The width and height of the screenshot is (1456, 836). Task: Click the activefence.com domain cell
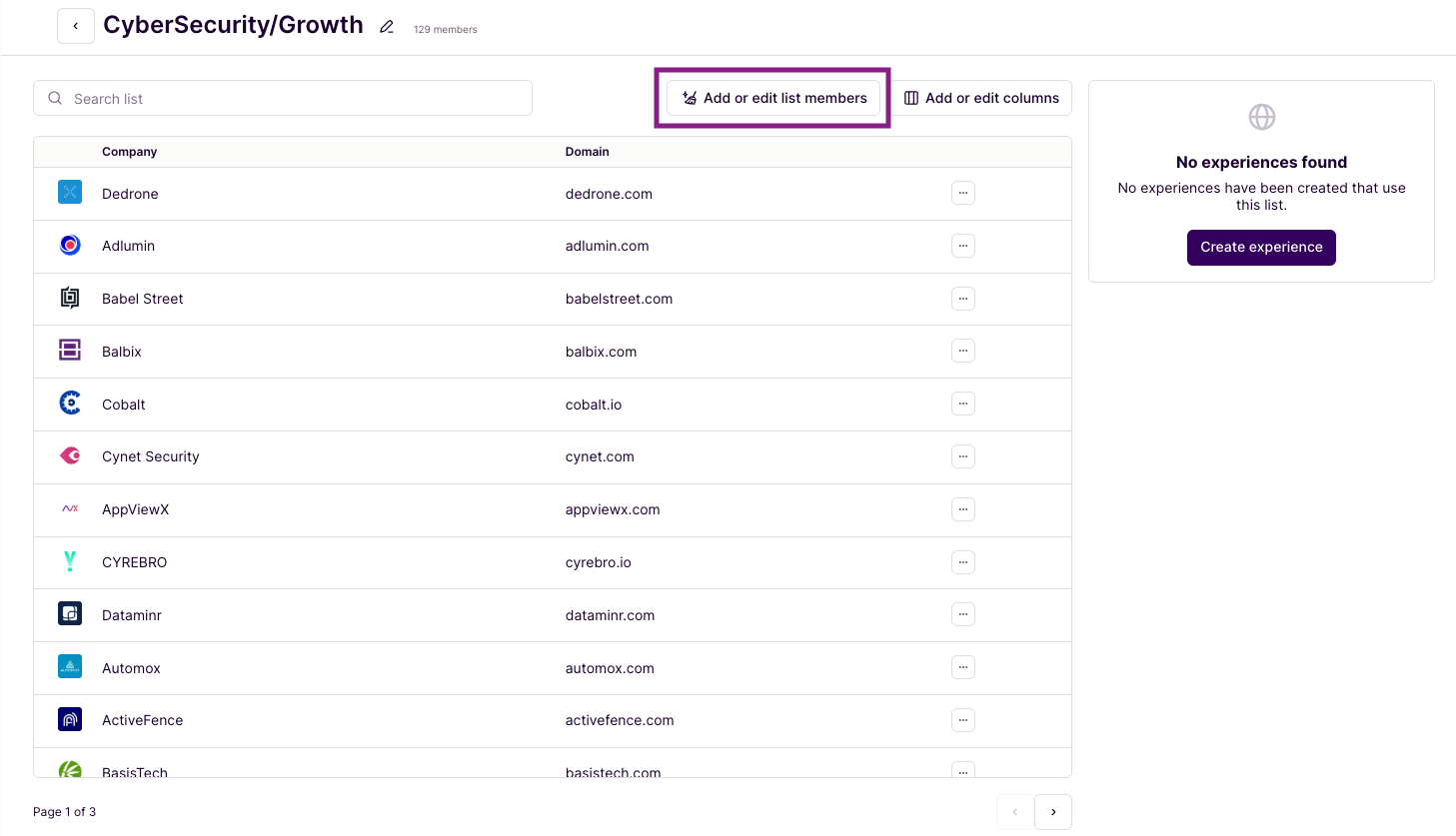coord(620,720)
